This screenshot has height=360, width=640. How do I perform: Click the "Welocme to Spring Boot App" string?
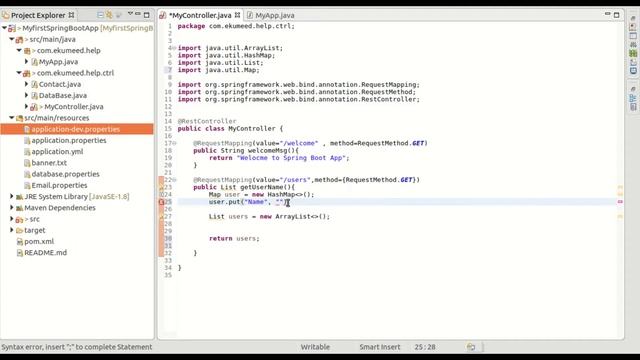pyautogui.click(x=291, y=158)
